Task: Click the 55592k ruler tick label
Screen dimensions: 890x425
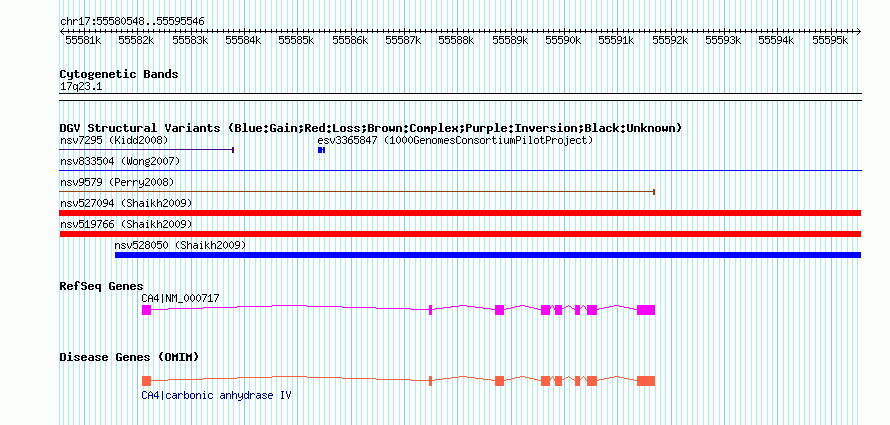Action: click(x=670, y=40)
